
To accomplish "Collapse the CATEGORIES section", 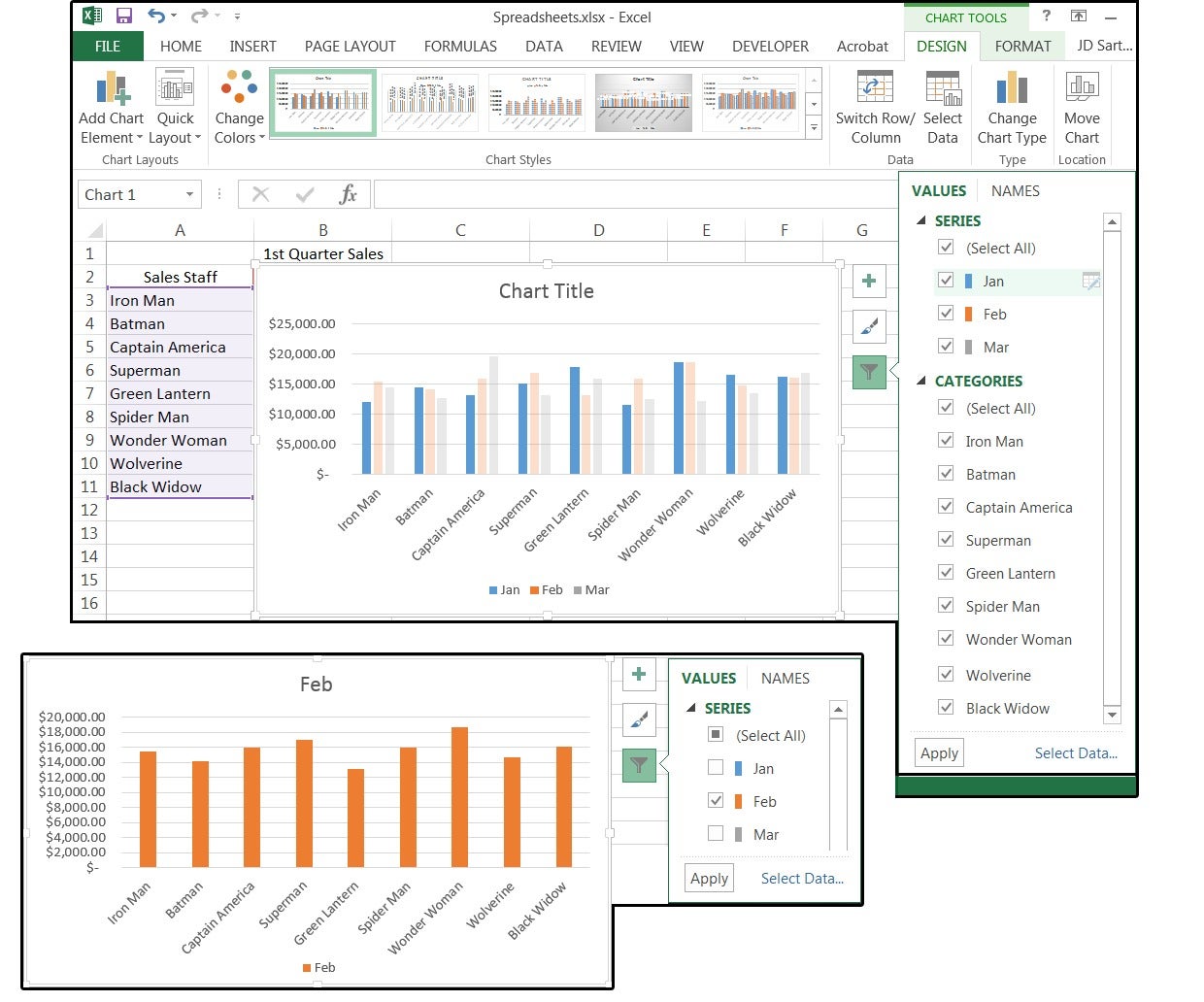I will (x=921, y=381).
